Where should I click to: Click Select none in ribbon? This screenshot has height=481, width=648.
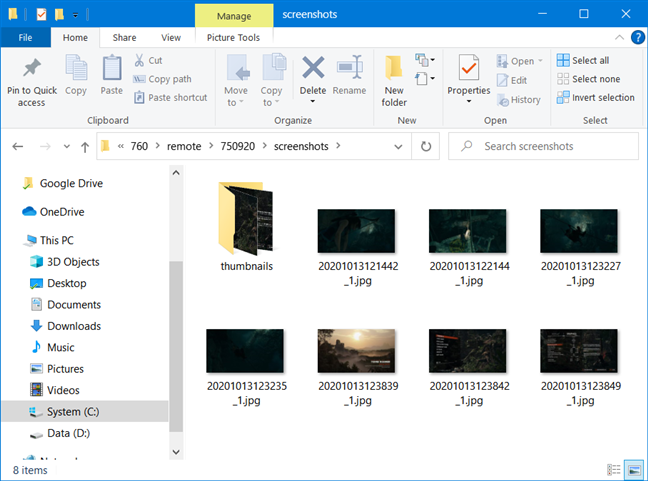(x=588, y=79)
